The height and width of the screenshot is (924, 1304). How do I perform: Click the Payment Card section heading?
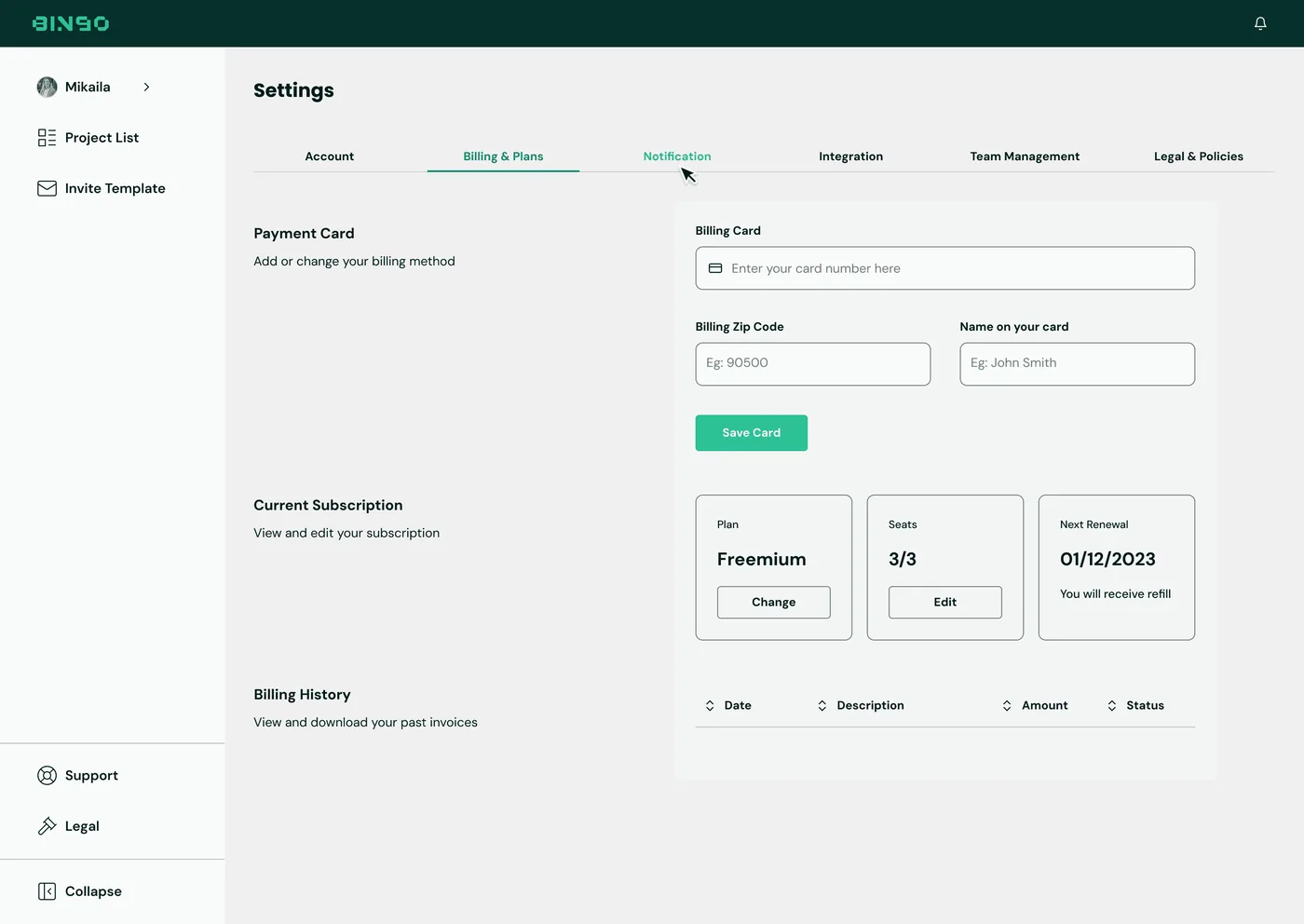point(304,234)
